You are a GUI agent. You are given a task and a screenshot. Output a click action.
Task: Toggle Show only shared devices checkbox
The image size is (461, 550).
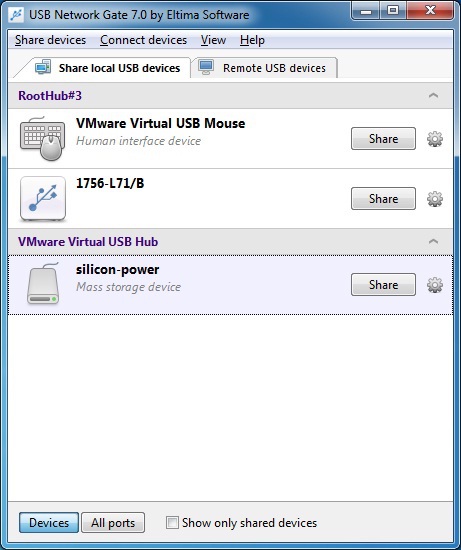coord(172,522)
